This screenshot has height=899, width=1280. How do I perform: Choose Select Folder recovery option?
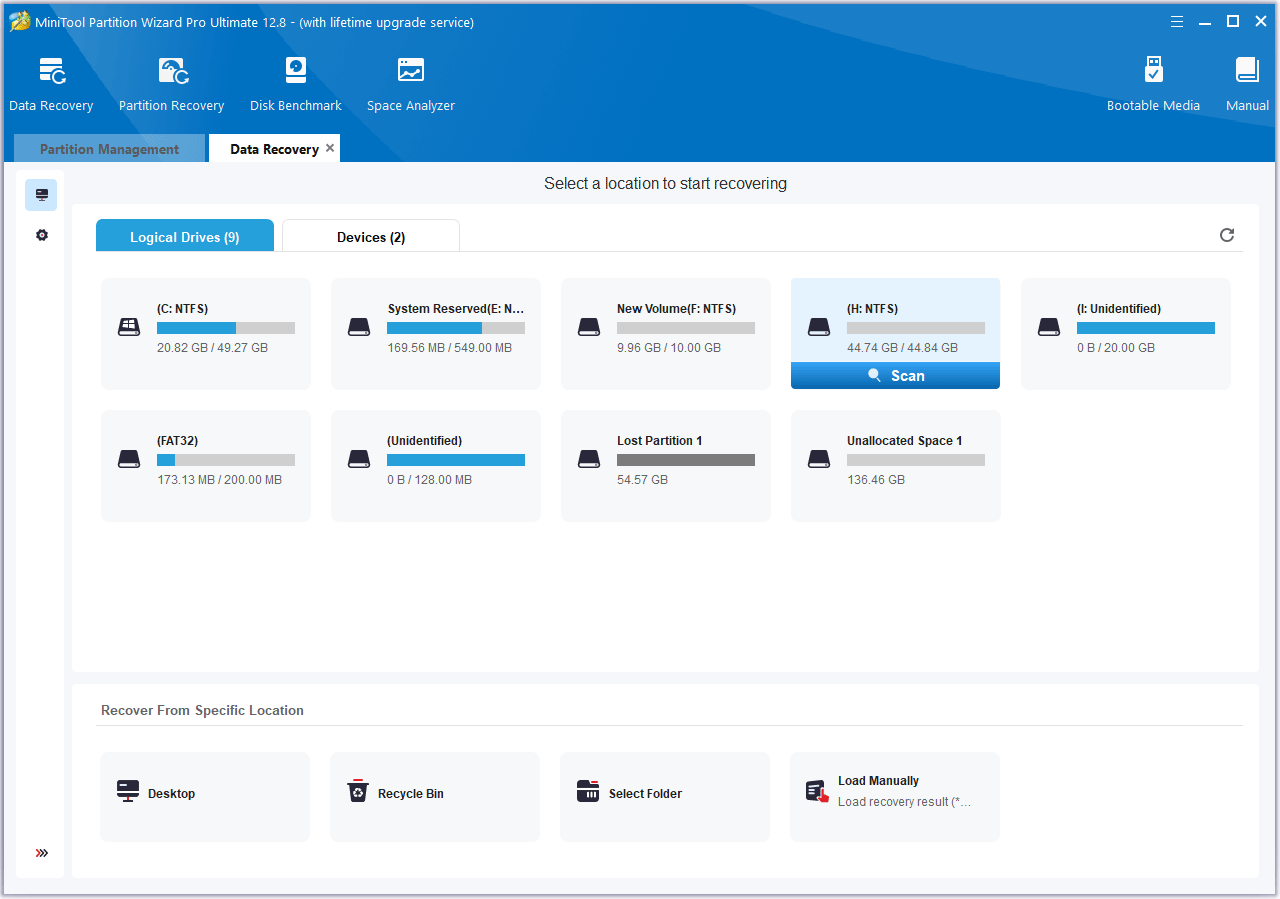[x=664, y=794]
